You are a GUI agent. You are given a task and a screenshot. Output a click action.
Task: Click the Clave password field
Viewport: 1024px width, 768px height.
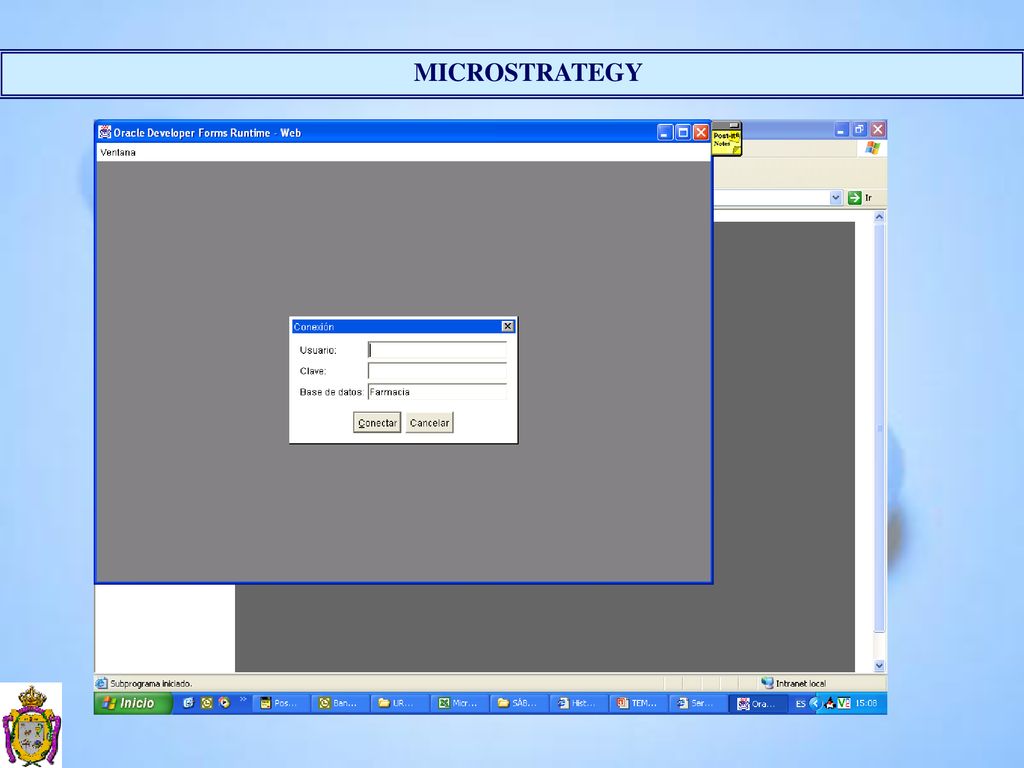[438, 371]
